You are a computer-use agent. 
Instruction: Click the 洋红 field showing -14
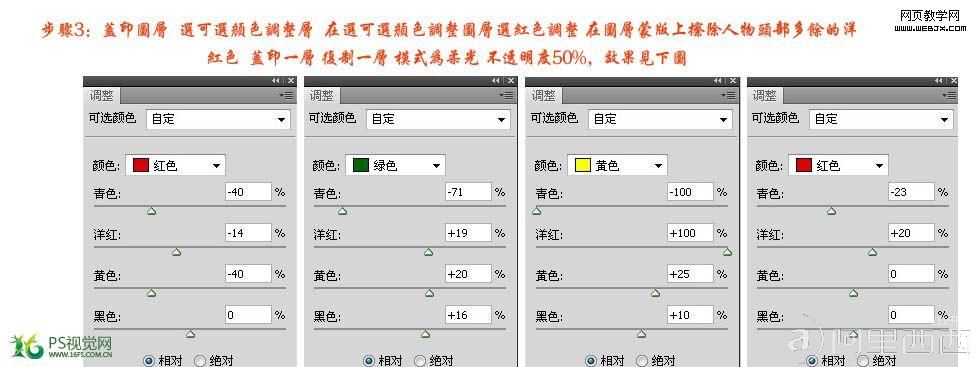(x=248, y=233)
